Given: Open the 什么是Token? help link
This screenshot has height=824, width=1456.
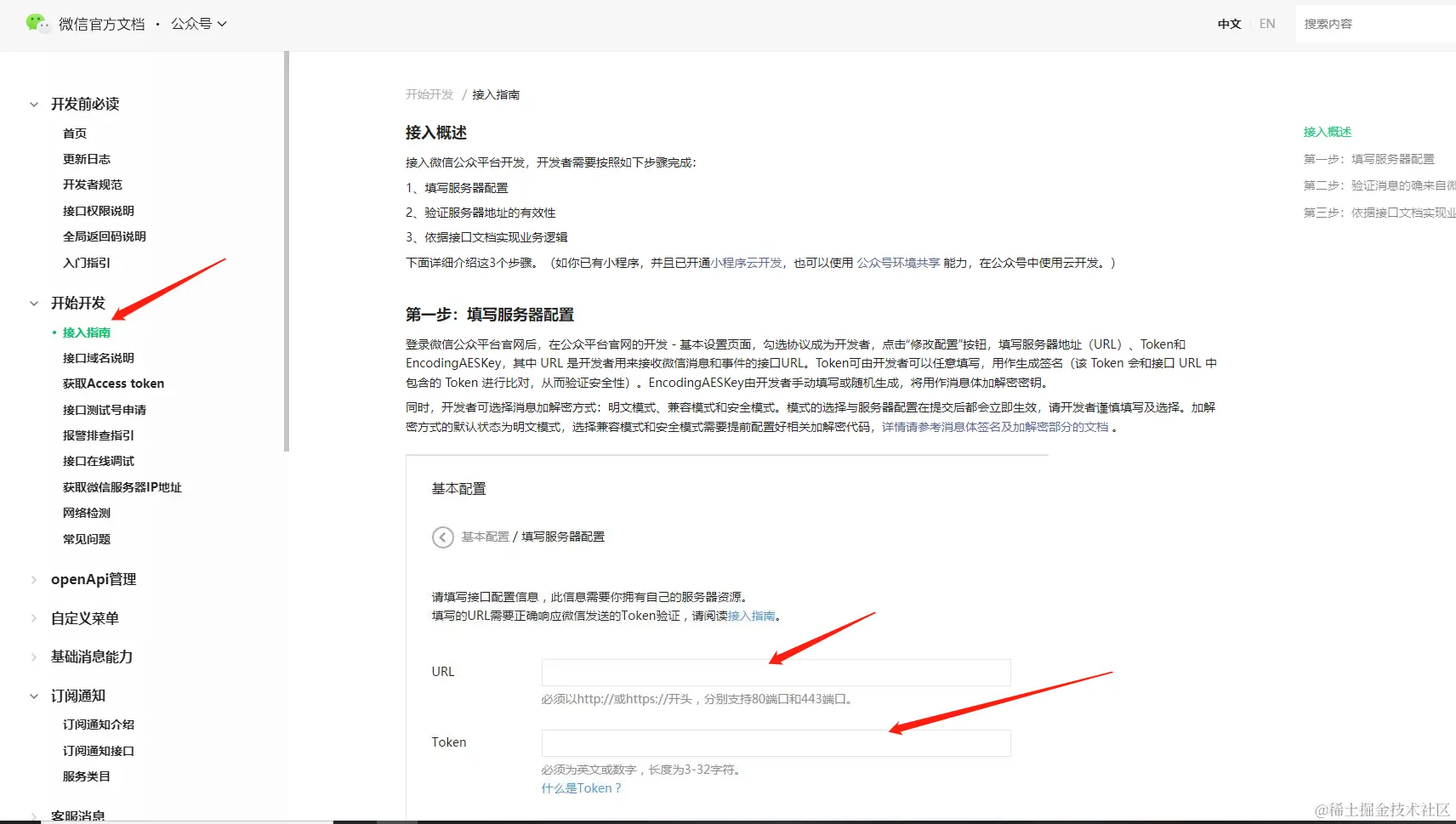Looking at the screenshot, I should pos(582,788).
